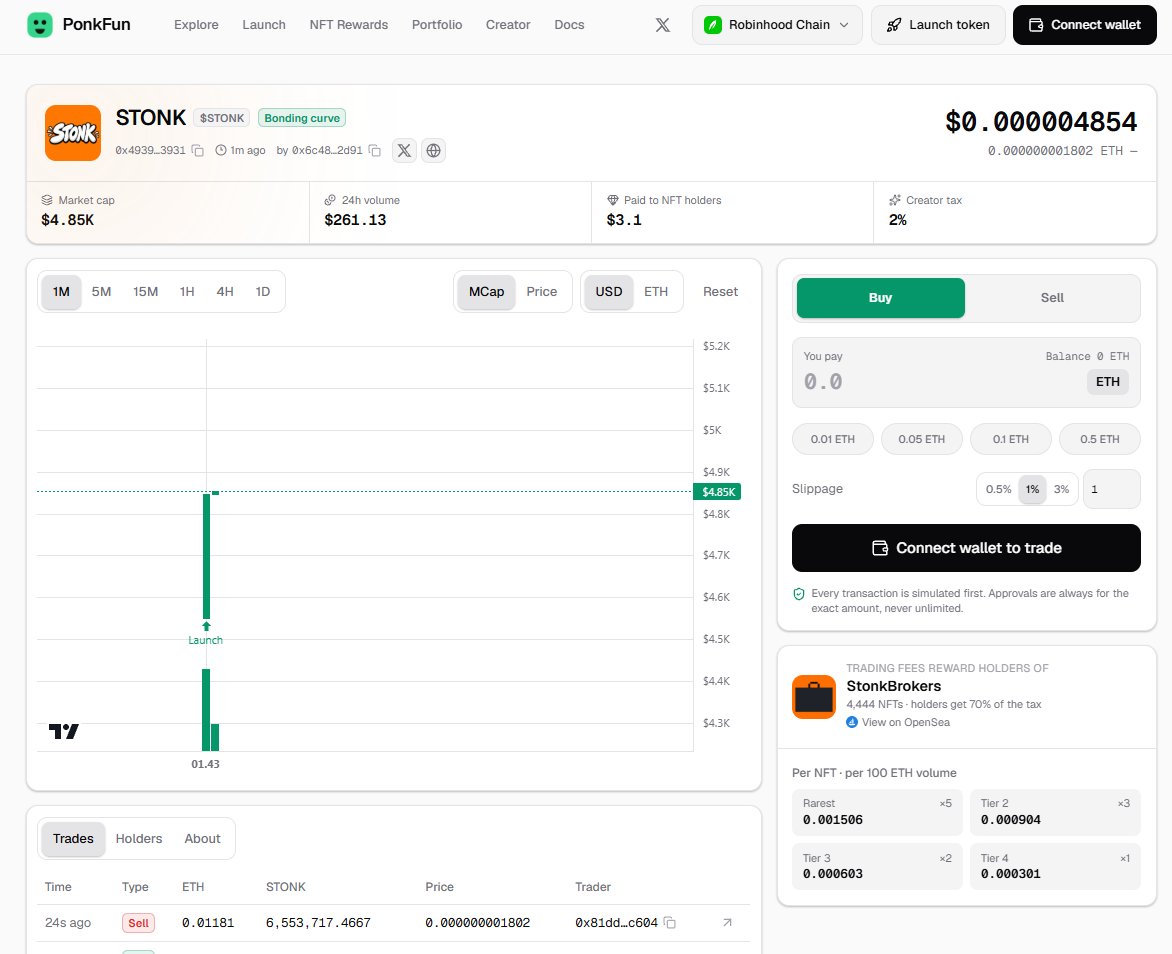Expand the Robinhood Chain network dropdown
This screenshot has width=1172, height=954.
point(777,25)
